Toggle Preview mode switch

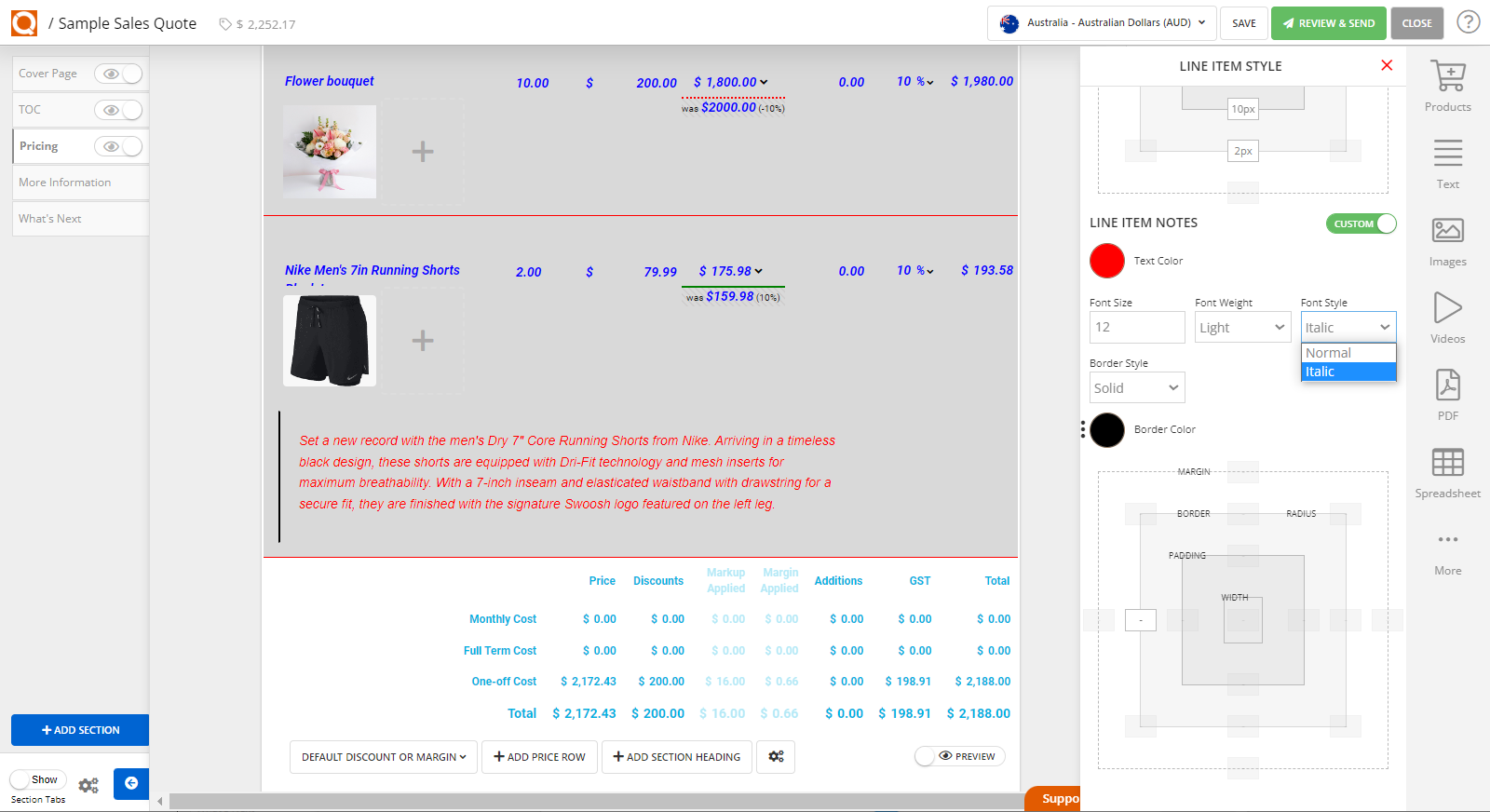pos(959,756)
